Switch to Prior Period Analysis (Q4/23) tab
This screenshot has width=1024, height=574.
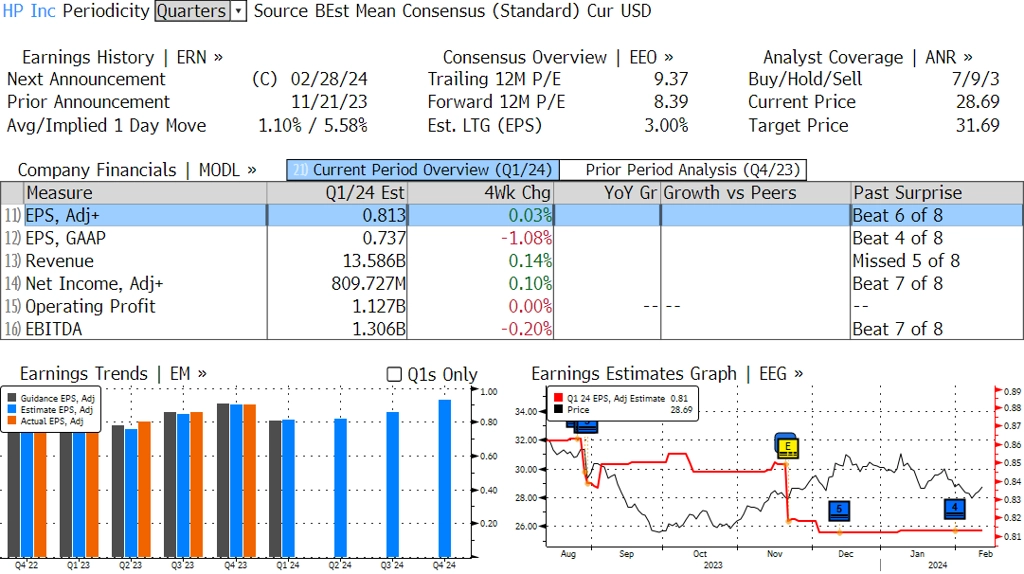683,170
